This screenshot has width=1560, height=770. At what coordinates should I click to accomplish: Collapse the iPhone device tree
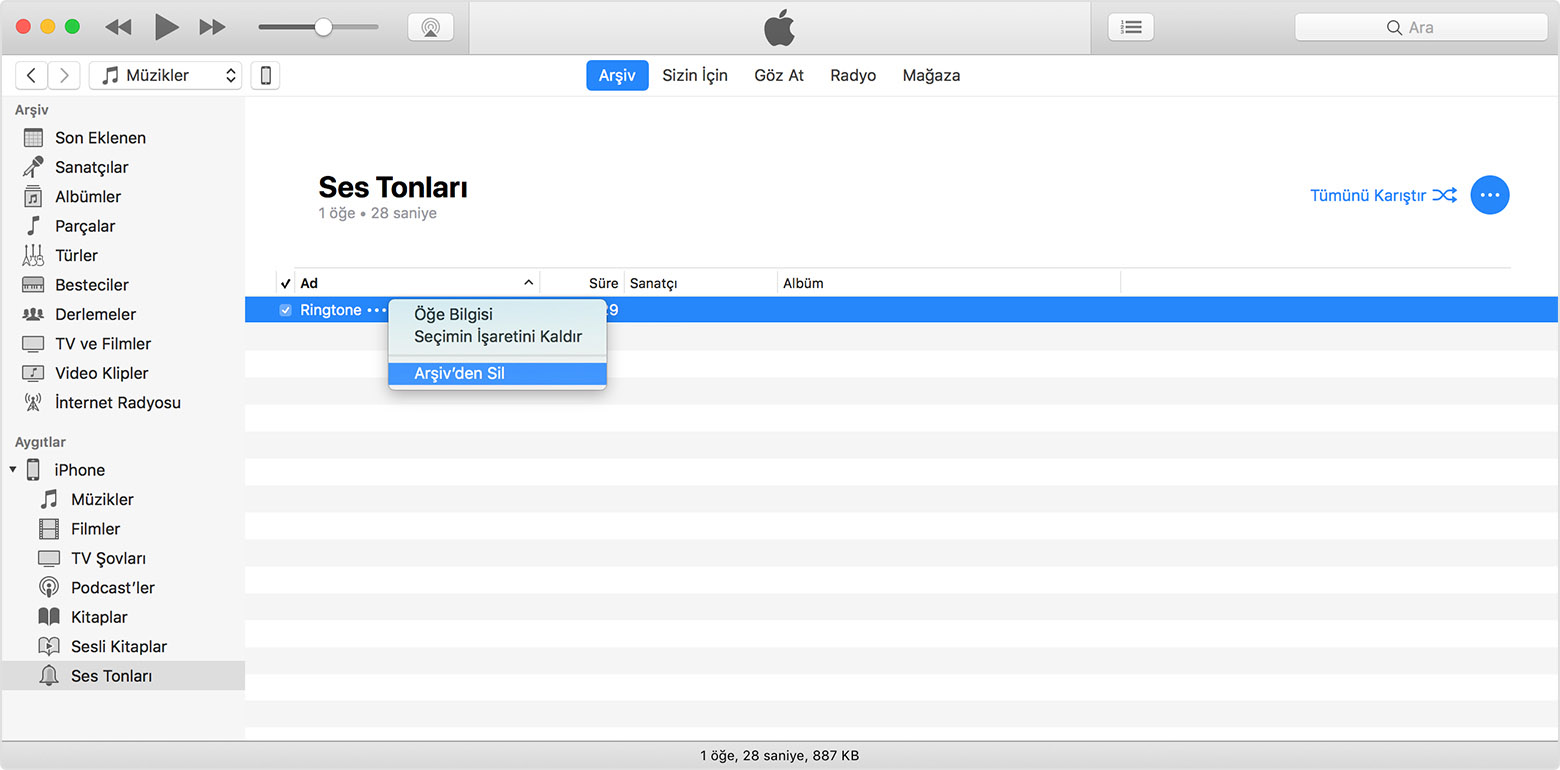click(13, 470)
